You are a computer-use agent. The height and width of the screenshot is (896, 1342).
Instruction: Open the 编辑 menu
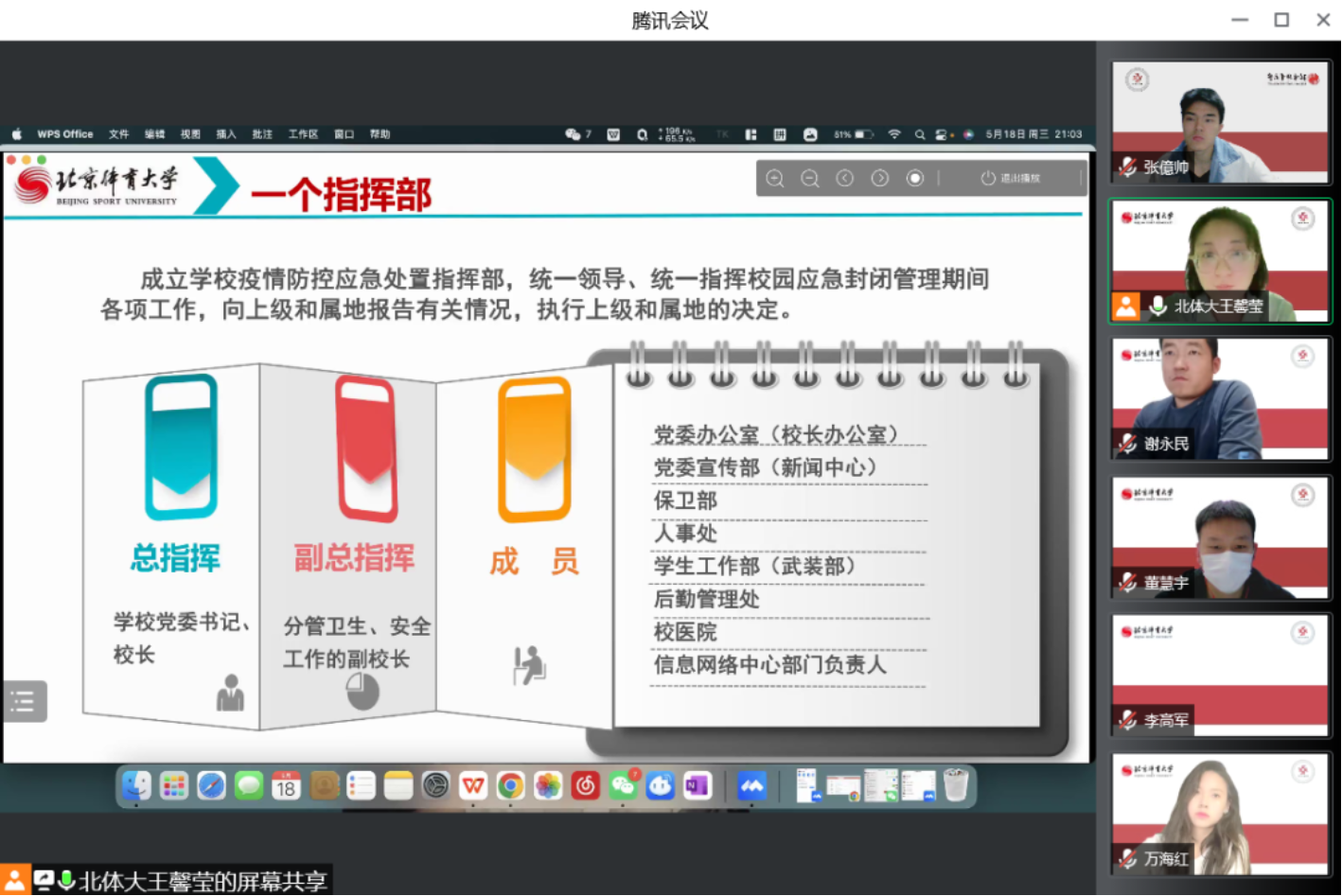click(x=155, y=134)
